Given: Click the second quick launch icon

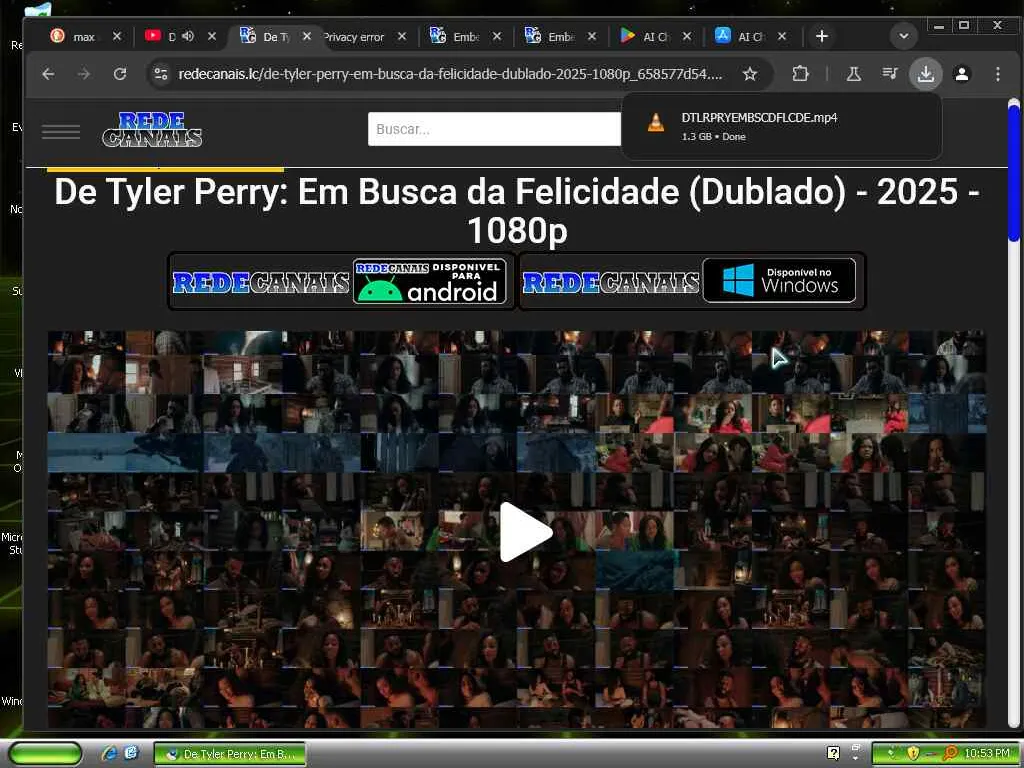Looking at the screenshot, I should (131, 753).
